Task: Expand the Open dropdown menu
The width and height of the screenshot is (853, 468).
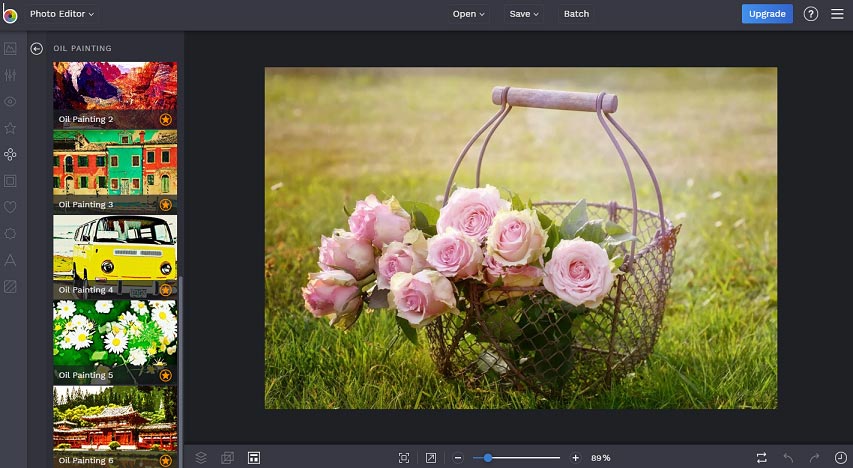Action: click(x=468, y=14)
